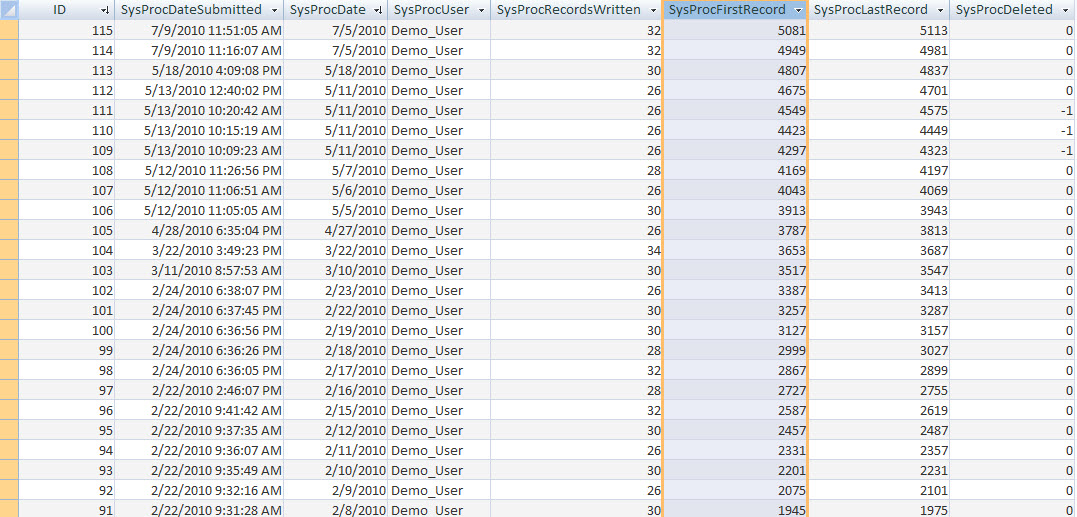Viewport: 1077px width, 517px height.
Task: Open SysProcLastRecord column dropdown arrow
Action: (940, 10)
